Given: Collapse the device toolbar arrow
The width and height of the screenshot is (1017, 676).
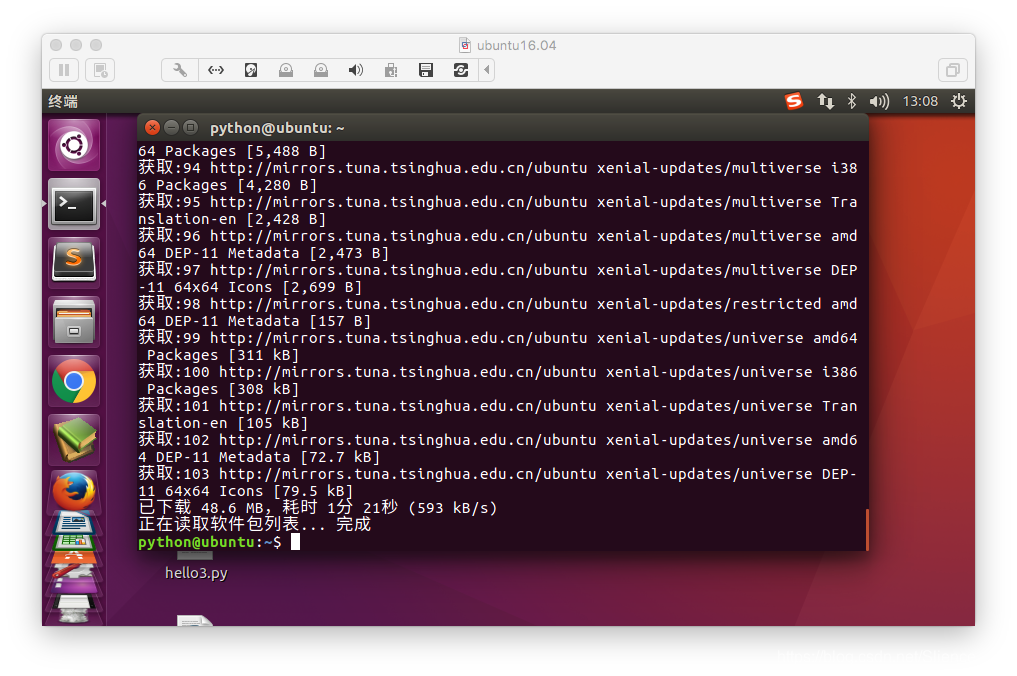Looking at the screenshot, I should click(x=486, y=70).
